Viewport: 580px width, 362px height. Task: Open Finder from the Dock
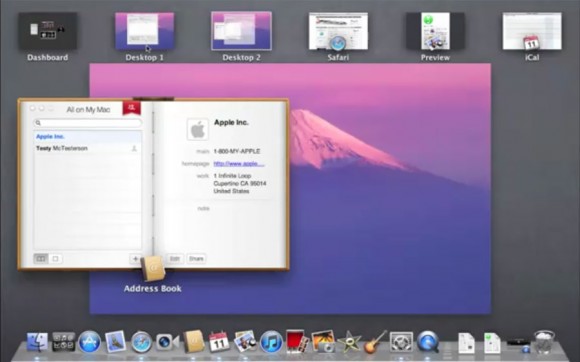pyautogui.click(x=37, y=342)
